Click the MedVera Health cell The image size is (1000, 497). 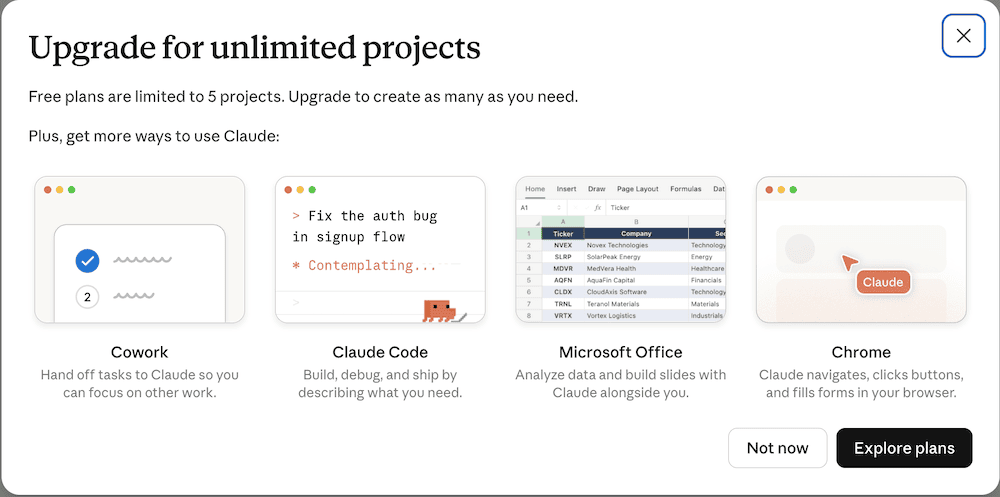(x=636, y=269)
